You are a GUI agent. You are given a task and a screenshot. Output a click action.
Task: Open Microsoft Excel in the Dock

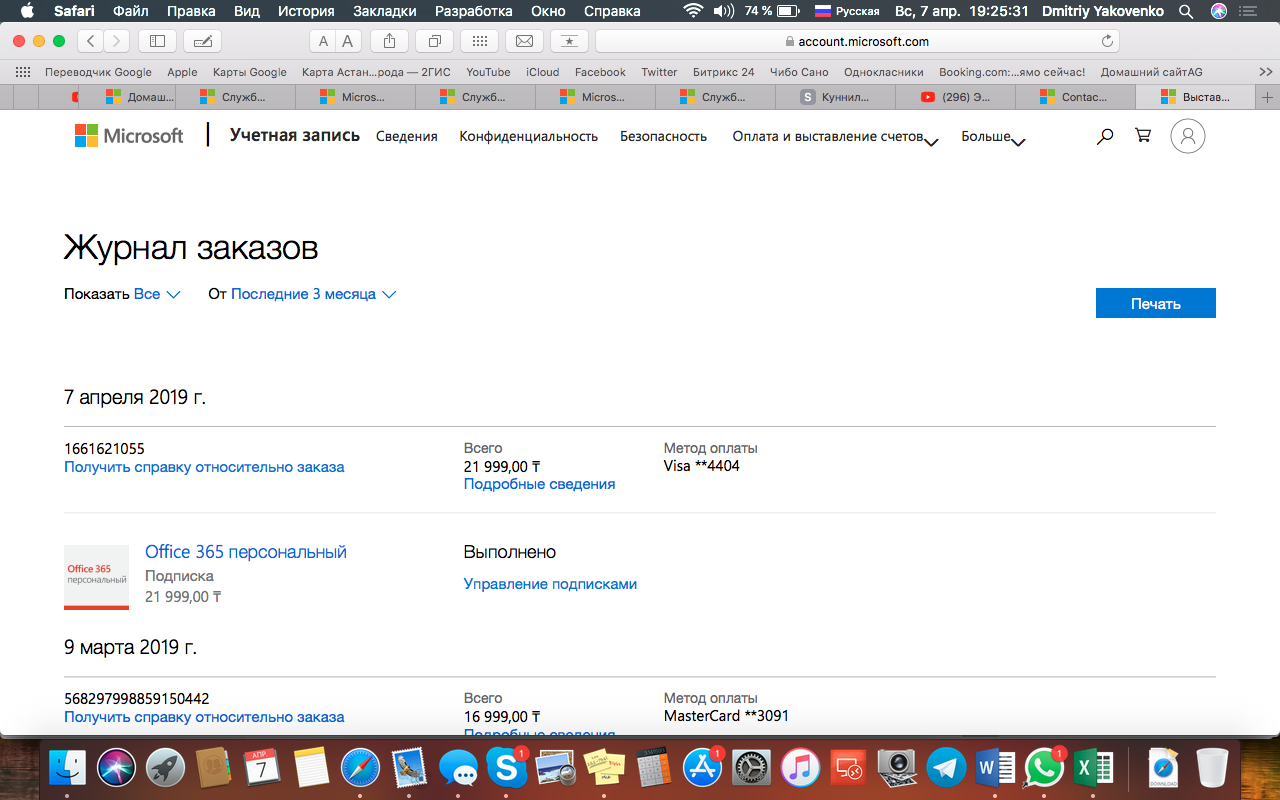1093,768
